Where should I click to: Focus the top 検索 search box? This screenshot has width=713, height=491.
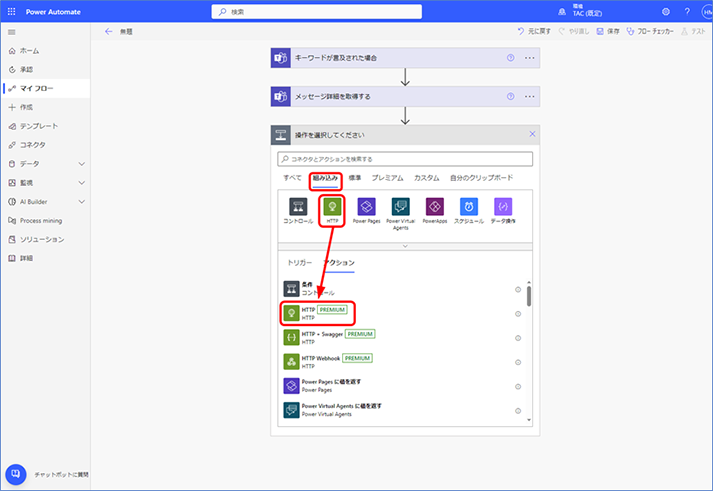(x=316, y=12)
